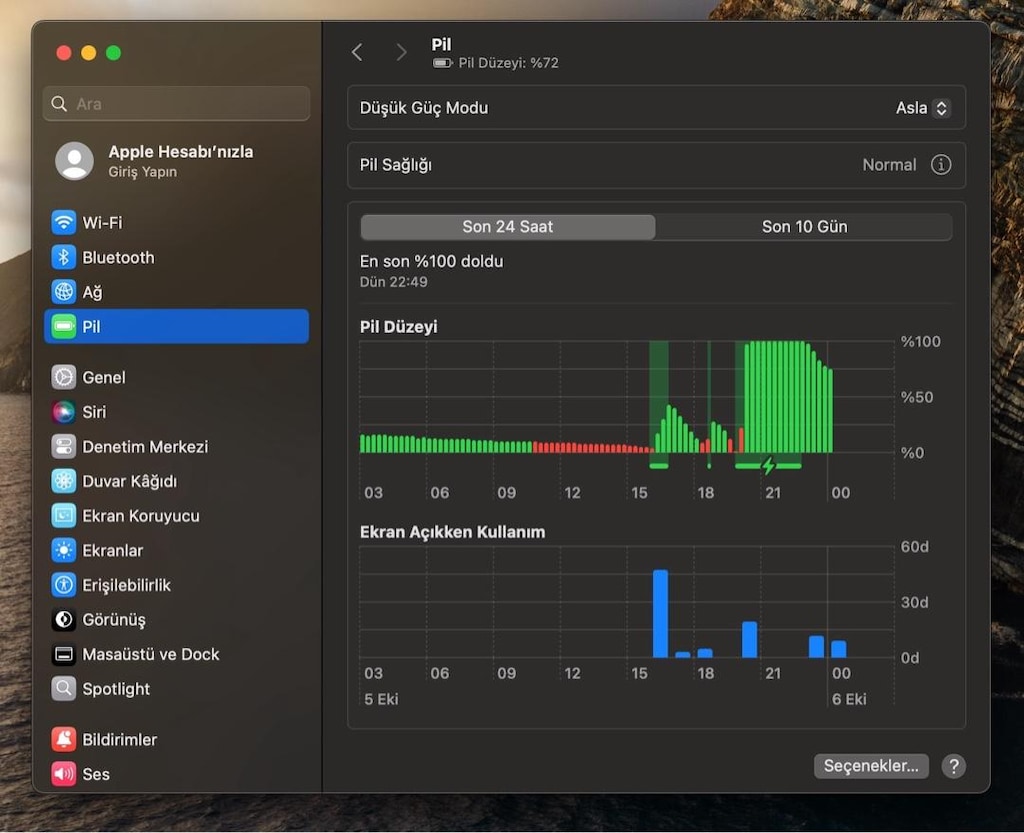Click the yellow minimize window button

89,53
